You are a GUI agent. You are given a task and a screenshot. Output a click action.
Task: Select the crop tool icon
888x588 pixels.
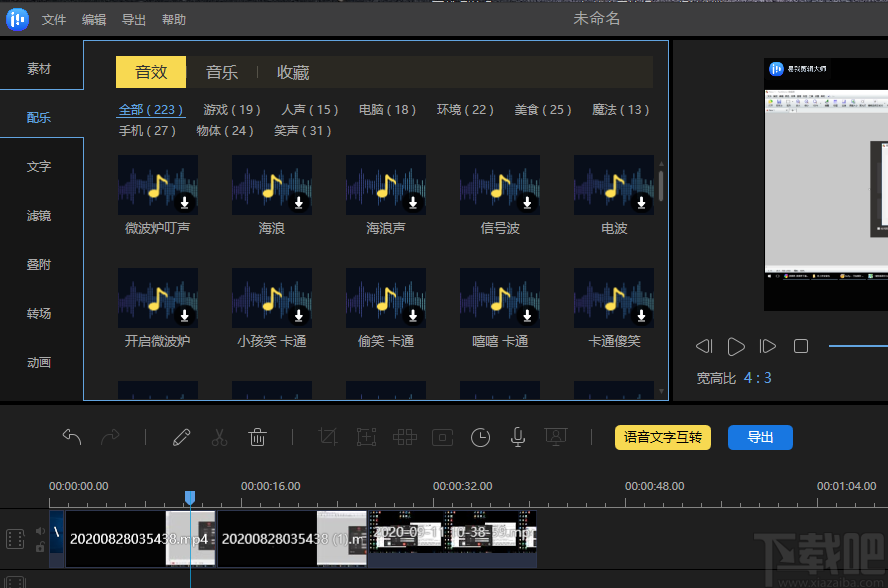(328, 437)
